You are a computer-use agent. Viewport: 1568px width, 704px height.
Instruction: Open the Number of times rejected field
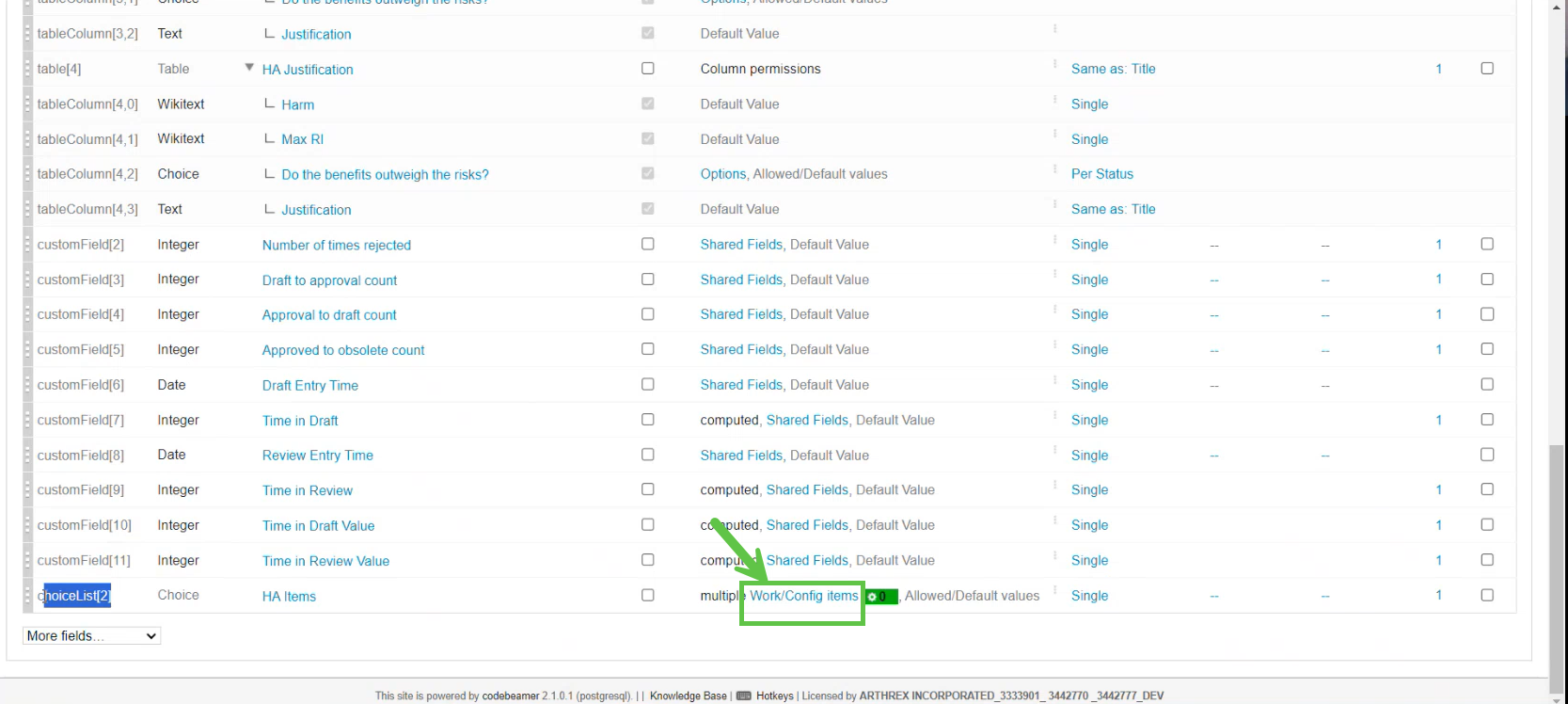(336, 246)
